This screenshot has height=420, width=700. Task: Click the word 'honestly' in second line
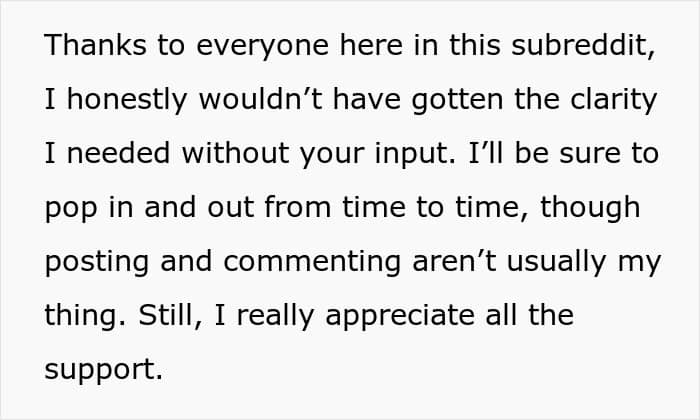click(127, 101)
